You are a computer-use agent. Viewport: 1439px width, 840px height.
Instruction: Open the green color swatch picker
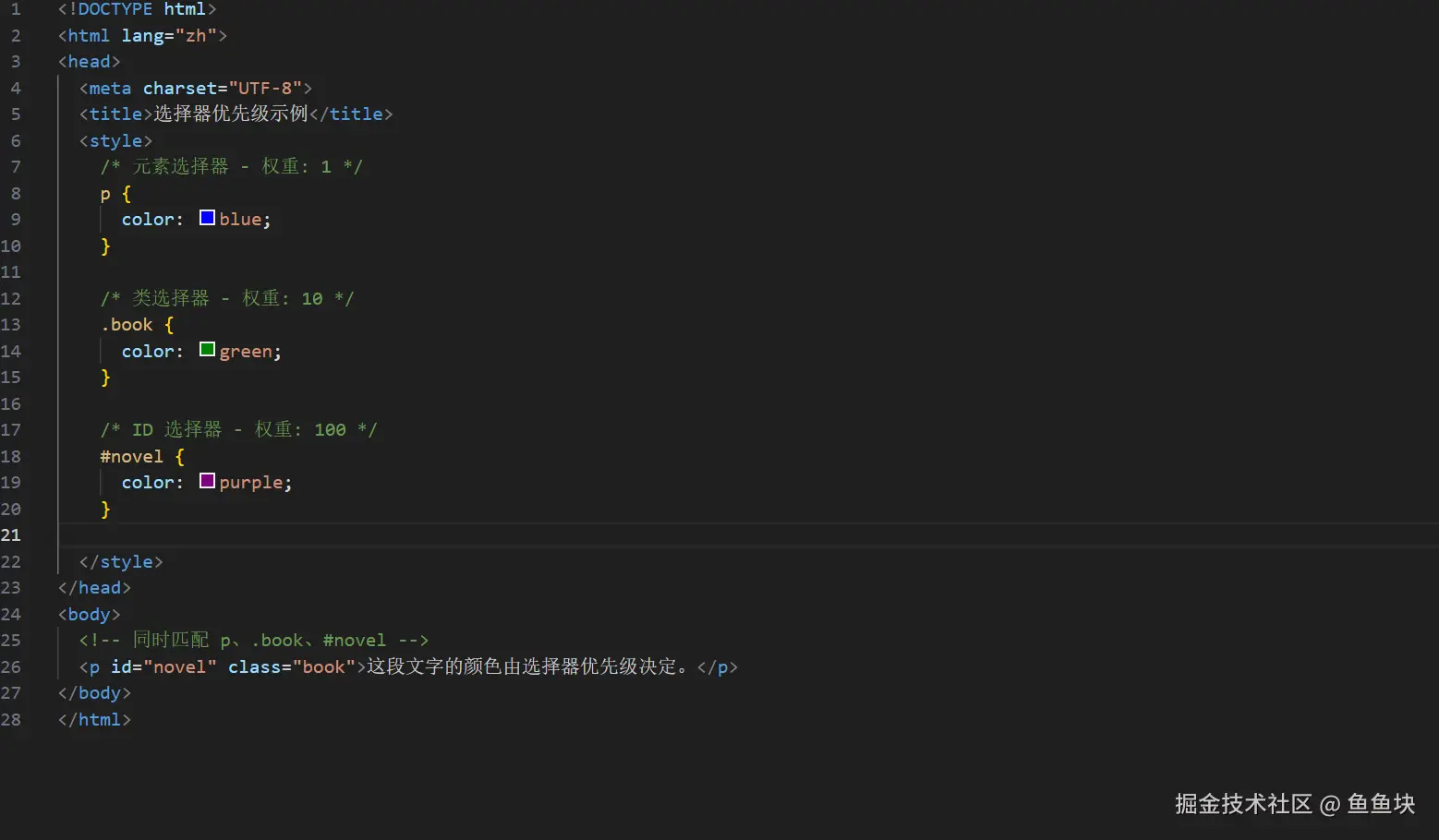[207, 350]
